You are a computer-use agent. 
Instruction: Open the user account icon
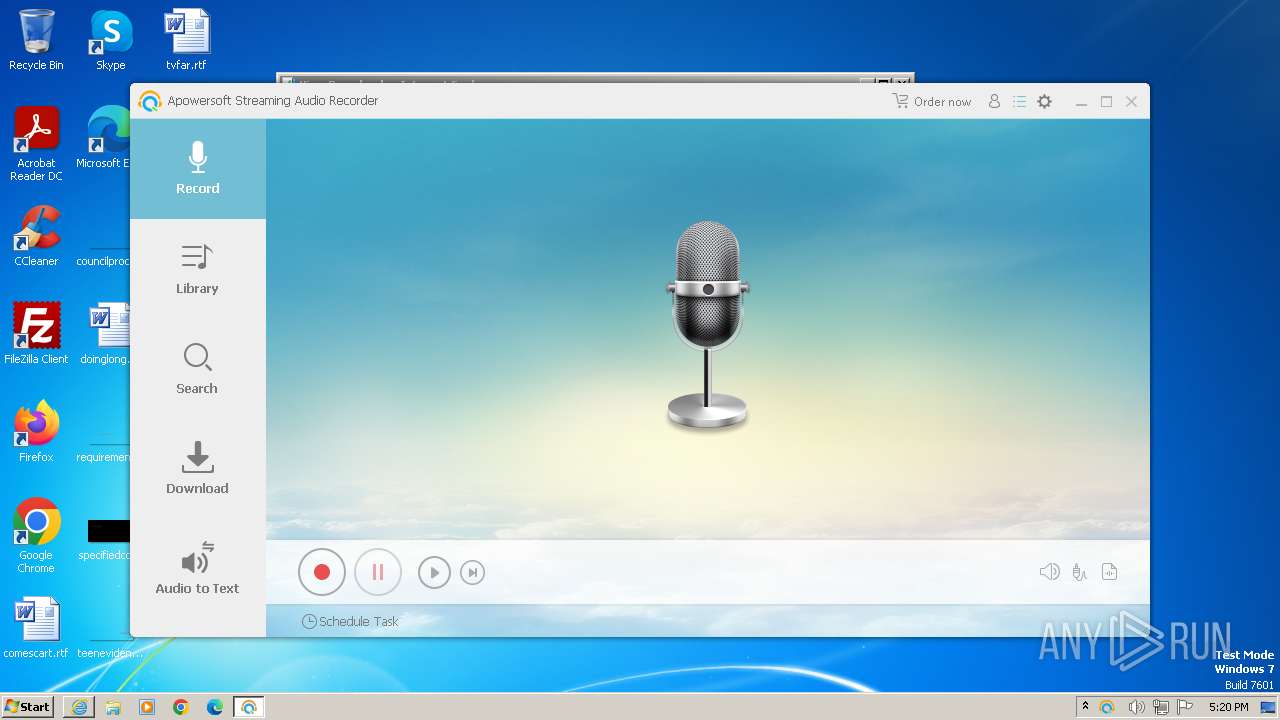[994, 101]
